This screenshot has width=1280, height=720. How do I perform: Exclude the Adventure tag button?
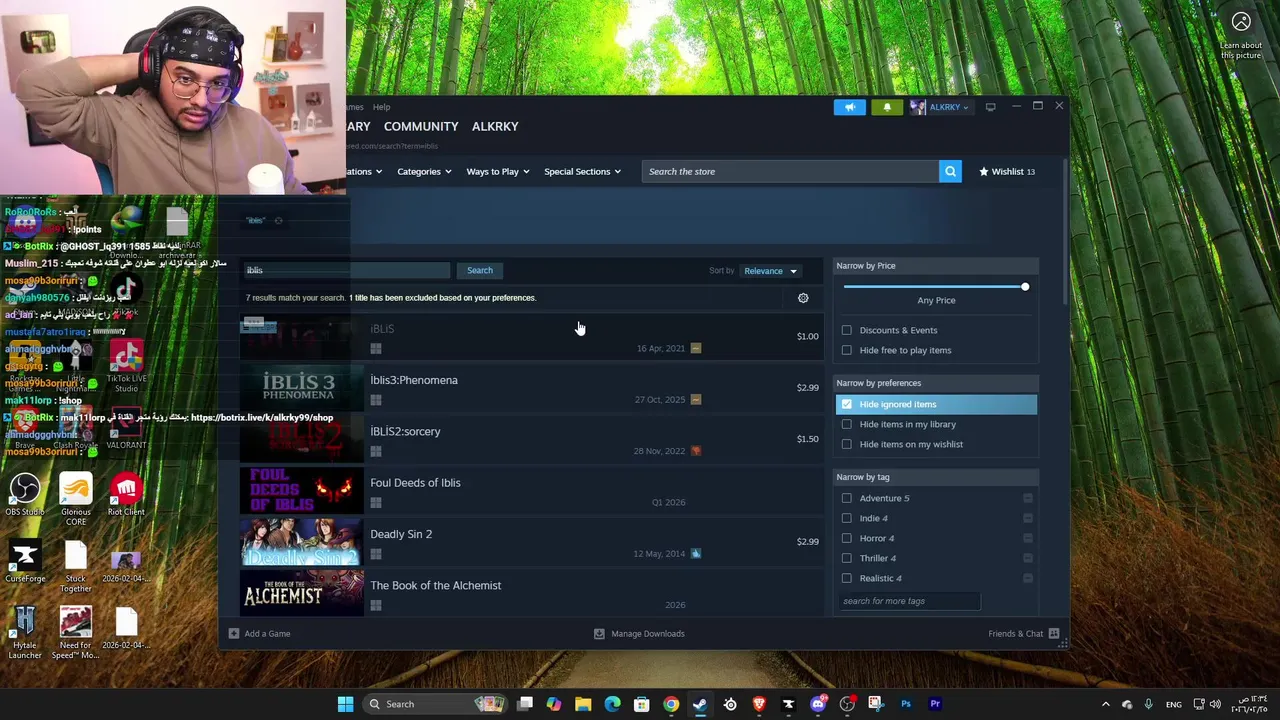[1027, 498]
